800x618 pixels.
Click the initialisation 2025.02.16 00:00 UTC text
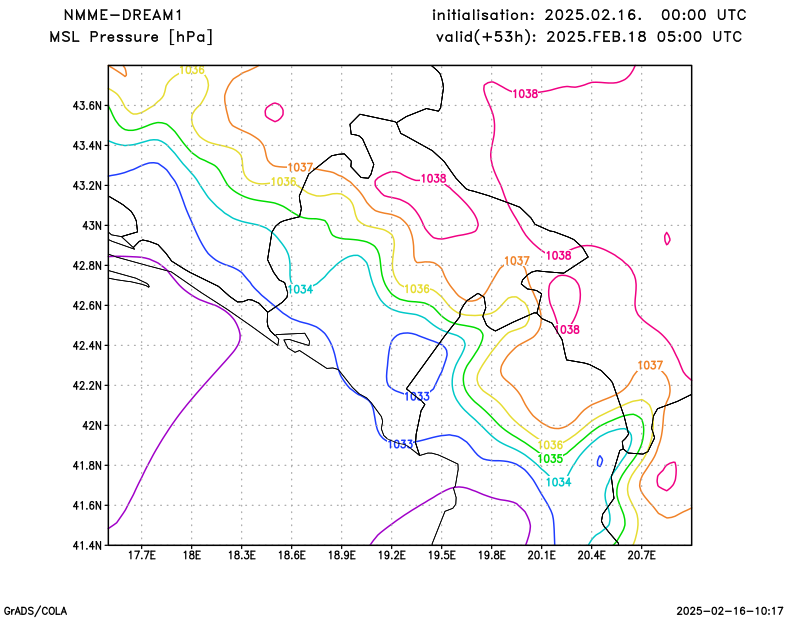tap(589, 15)
